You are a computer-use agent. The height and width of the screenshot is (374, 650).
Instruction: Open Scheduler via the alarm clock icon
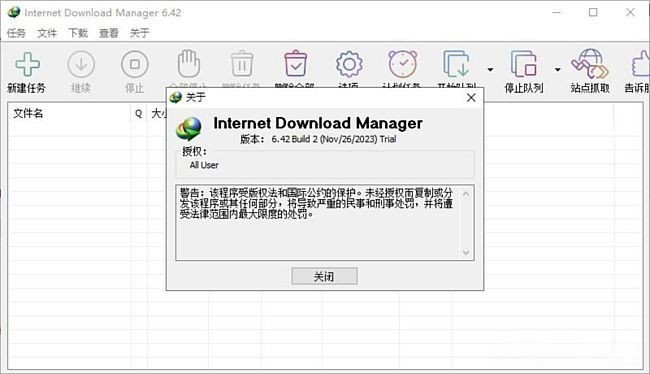click(x=403, y=63)
